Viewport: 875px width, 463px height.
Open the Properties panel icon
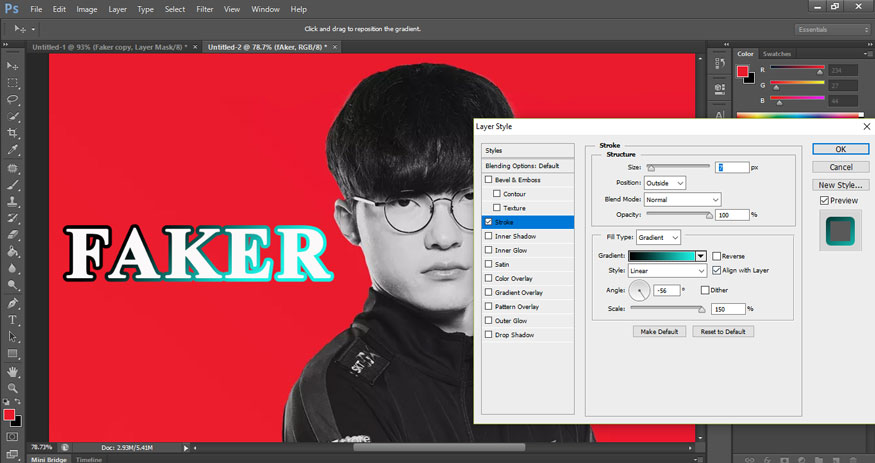(x=720, y=88)
